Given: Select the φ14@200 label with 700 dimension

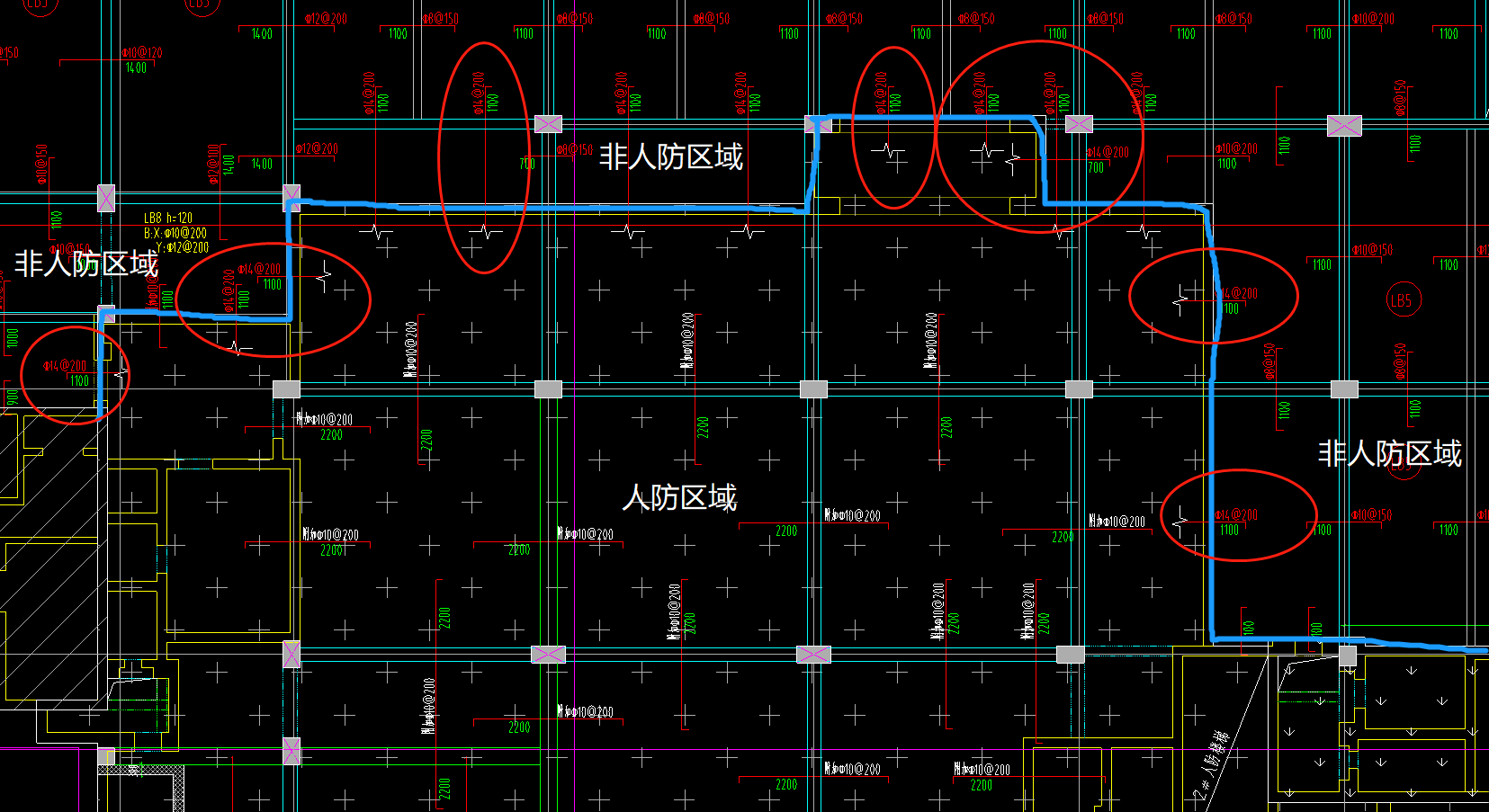Looking at the screenshot, I should (1108, 153).
